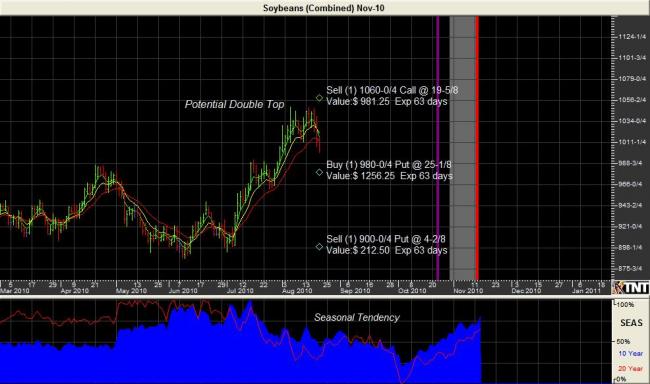The height and width of the screenshot is (384, 650).
Task: Click the TNT logo icon
Action: click(631, 287)
